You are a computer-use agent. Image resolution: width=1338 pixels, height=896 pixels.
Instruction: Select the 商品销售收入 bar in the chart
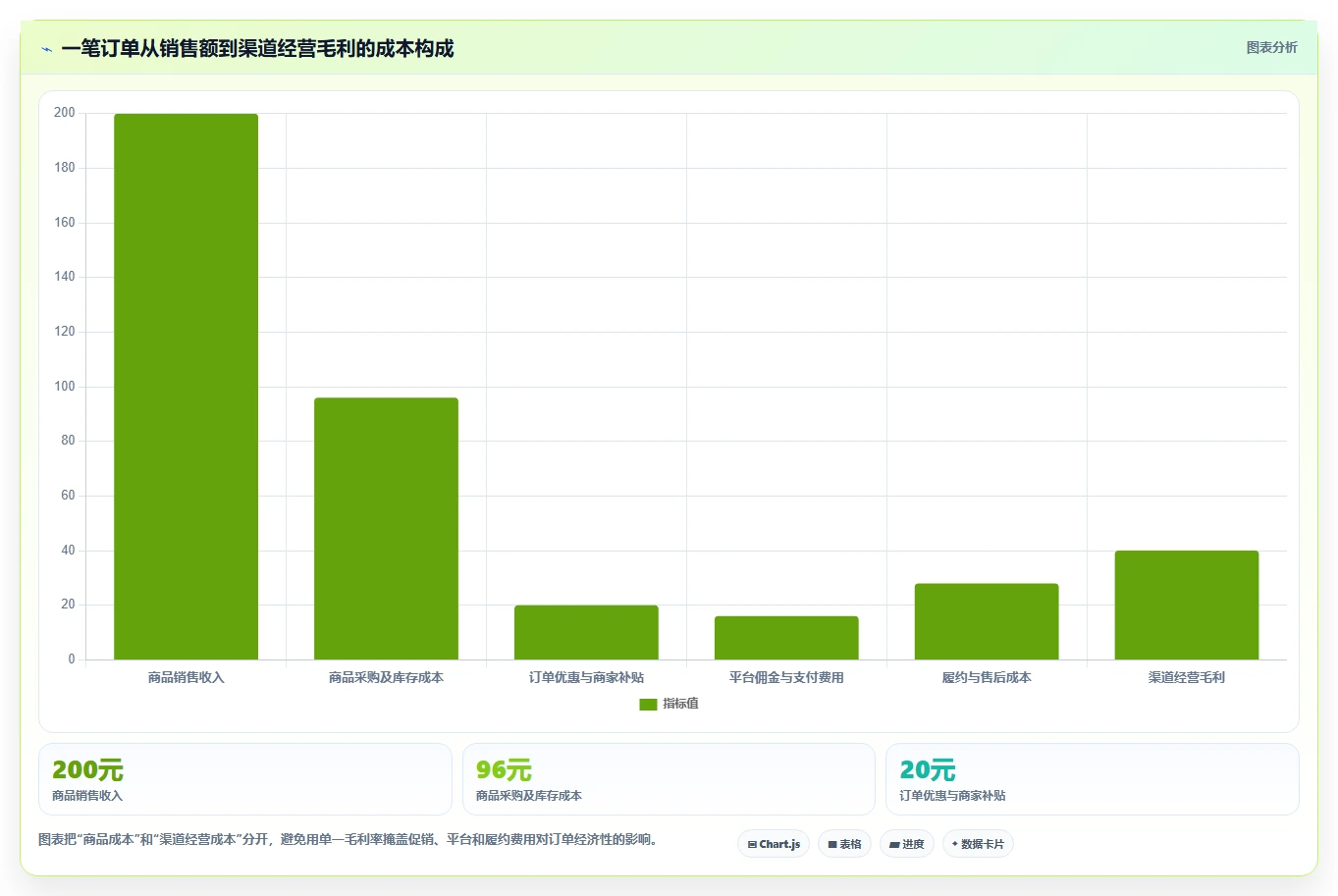pyautogui.click(x=186, y=387)
